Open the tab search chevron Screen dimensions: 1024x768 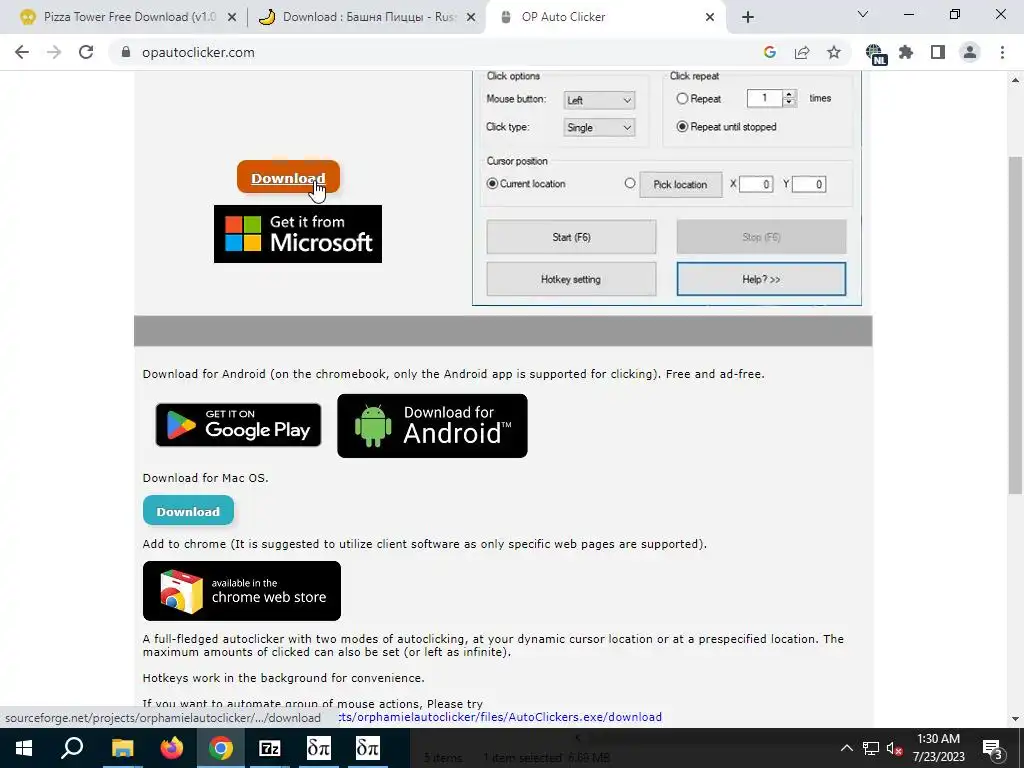[x=863, y=14]
